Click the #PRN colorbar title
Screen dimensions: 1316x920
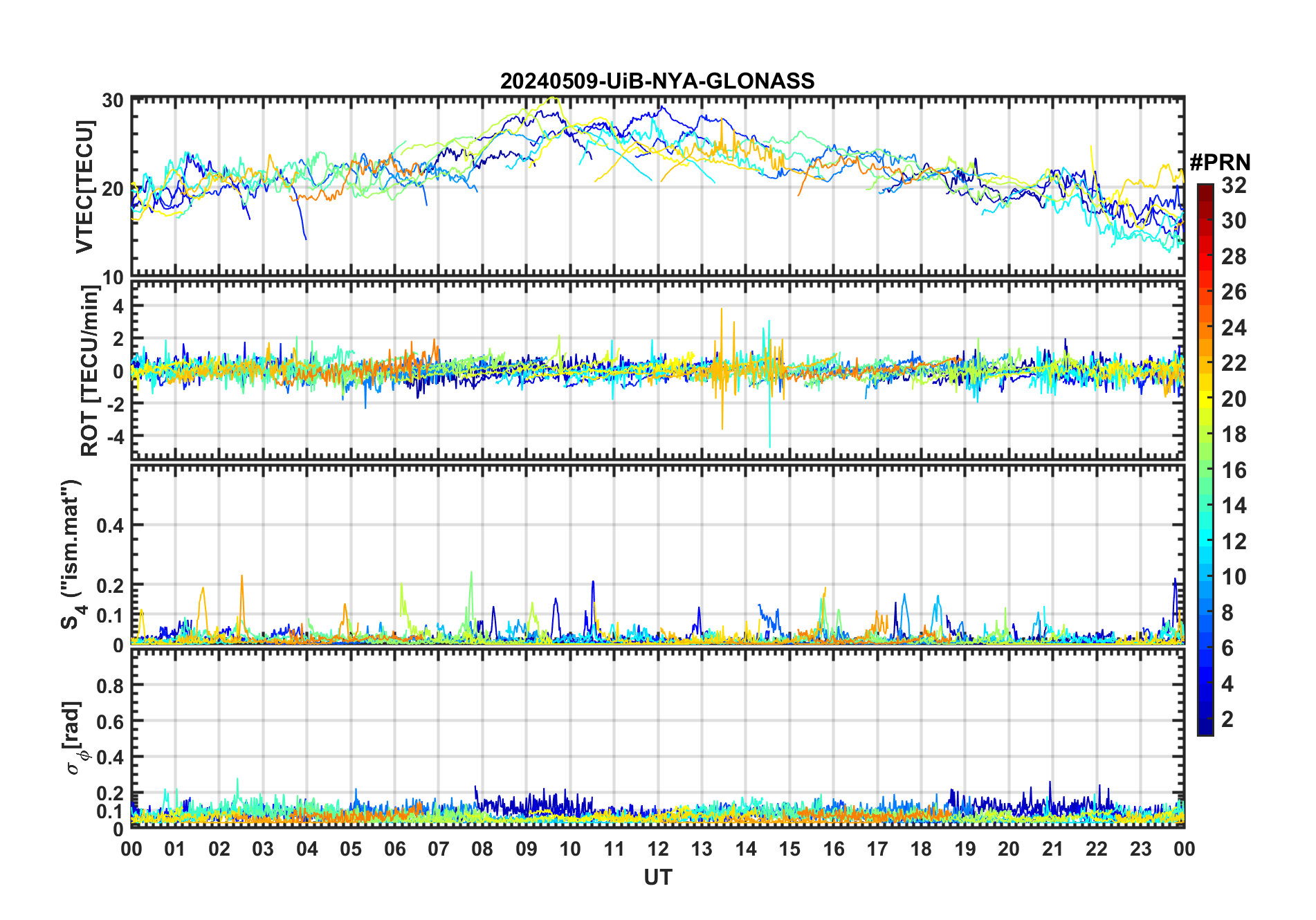click(1220, 163)
